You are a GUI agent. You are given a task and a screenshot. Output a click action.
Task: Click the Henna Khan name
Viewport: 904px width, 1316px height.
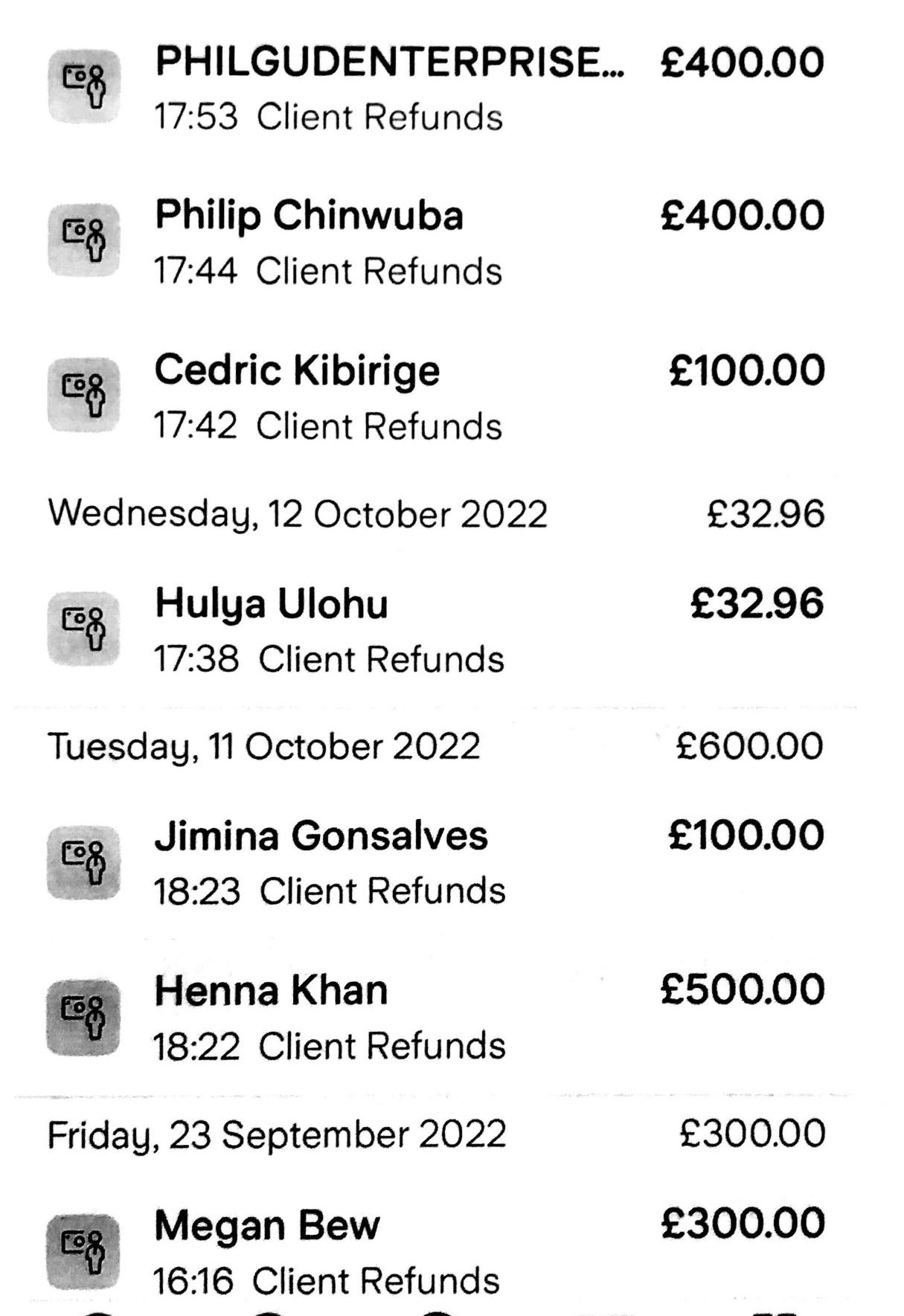[271, 991]
